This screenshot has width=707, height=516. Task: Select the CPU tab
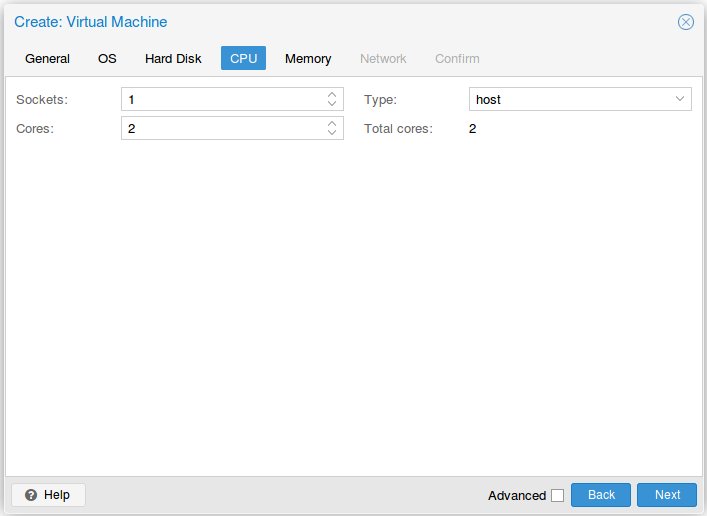coord(243,59)
